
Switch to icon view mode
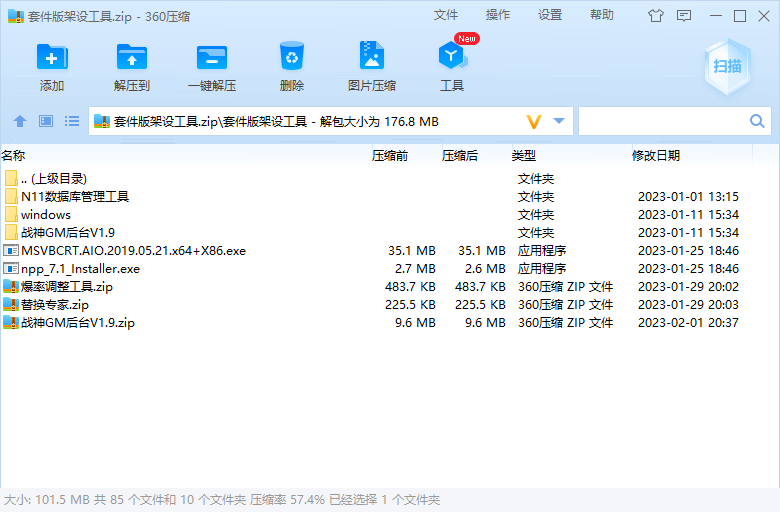click(x=46, y=121)
